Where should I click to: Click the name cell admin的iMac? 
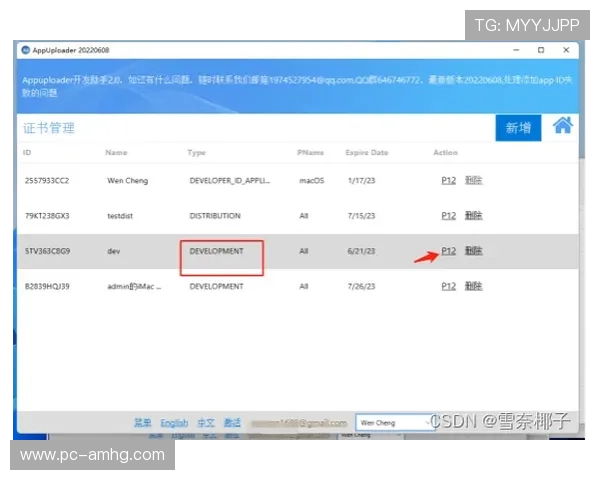[x=134, y=286]
